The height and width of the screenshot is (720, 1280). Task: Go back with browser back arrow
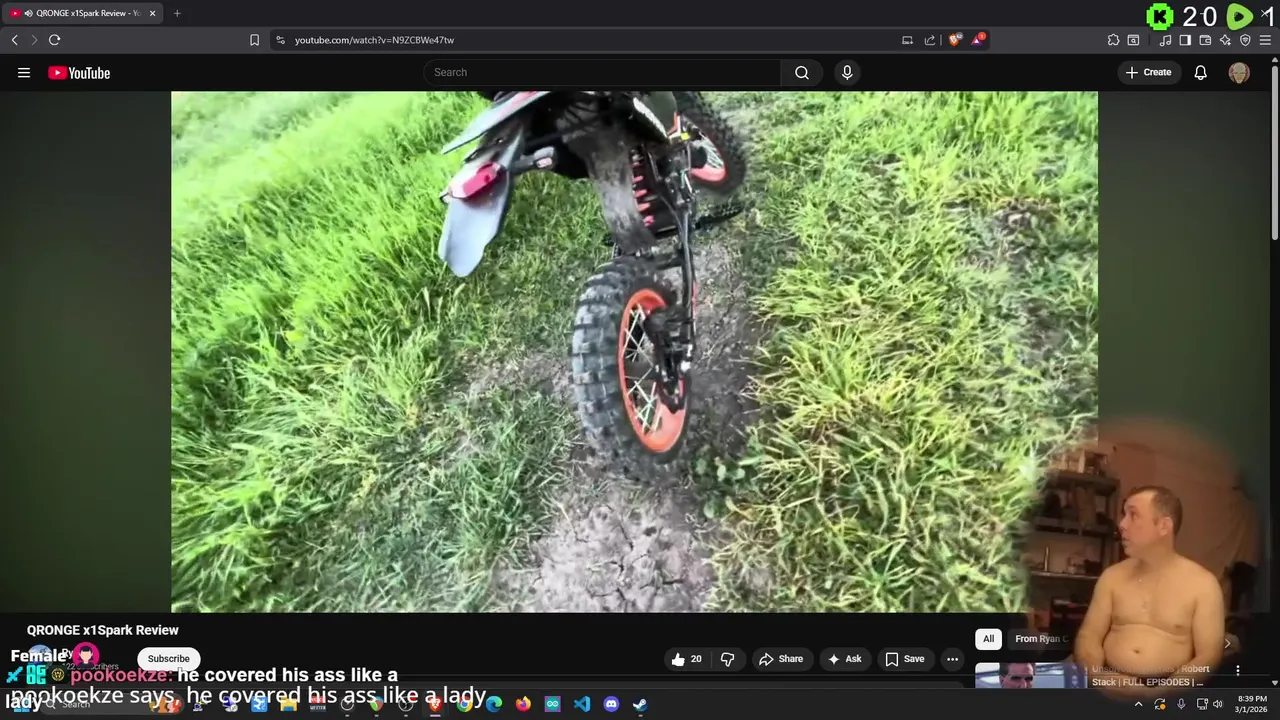click(x=15, y=40)
